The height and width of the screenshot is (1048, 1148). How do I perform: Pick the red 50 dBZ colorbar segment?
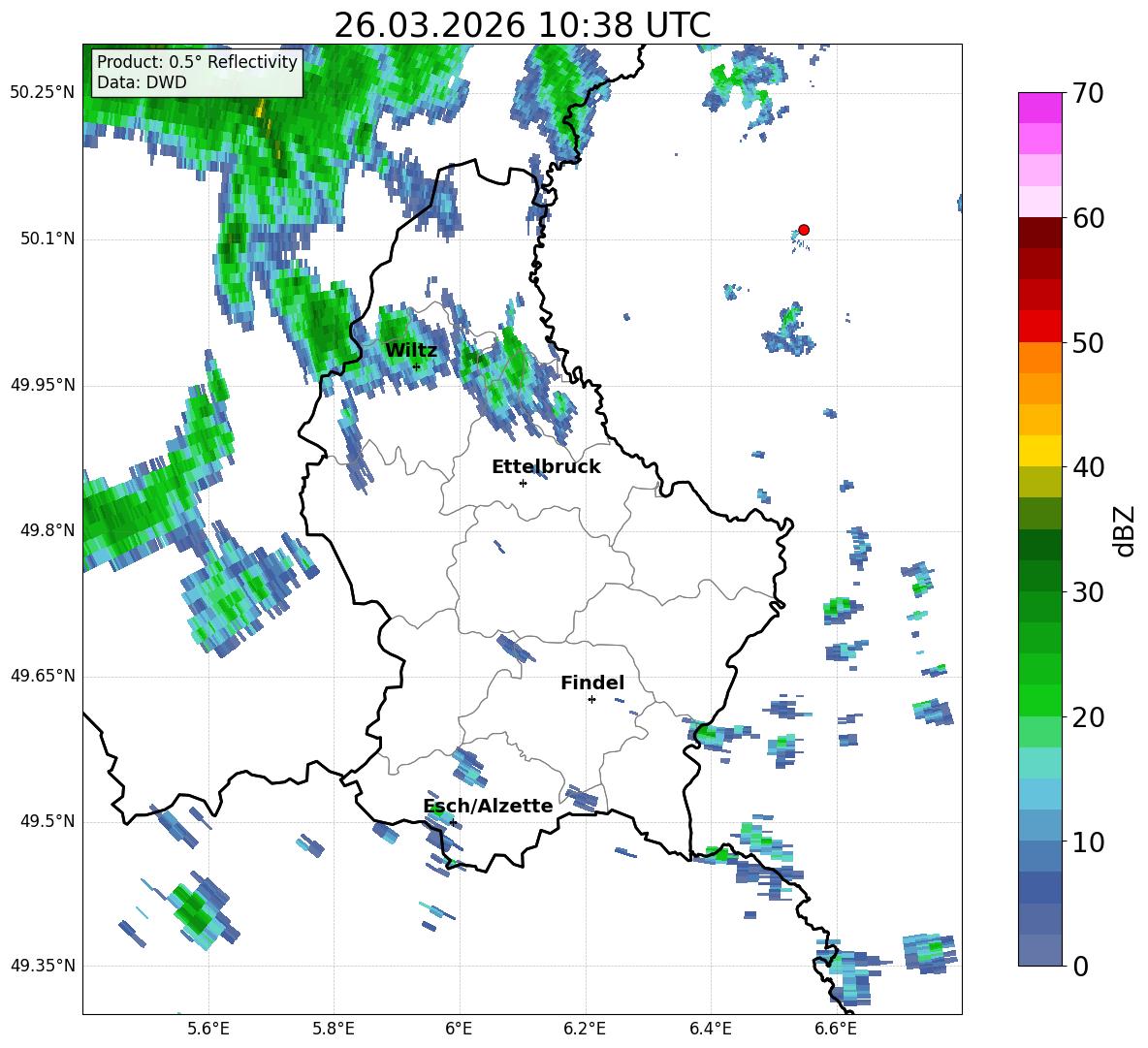tap(1039, 327)
